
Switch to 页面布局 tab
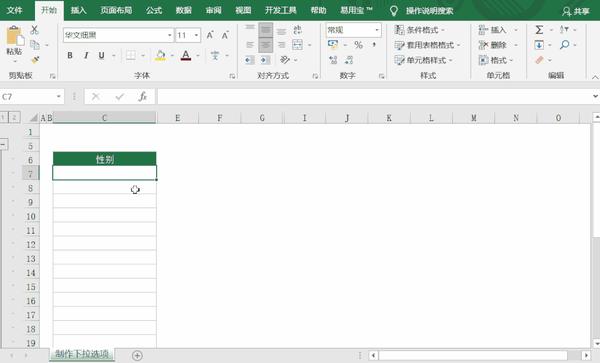tap(116, 10)
